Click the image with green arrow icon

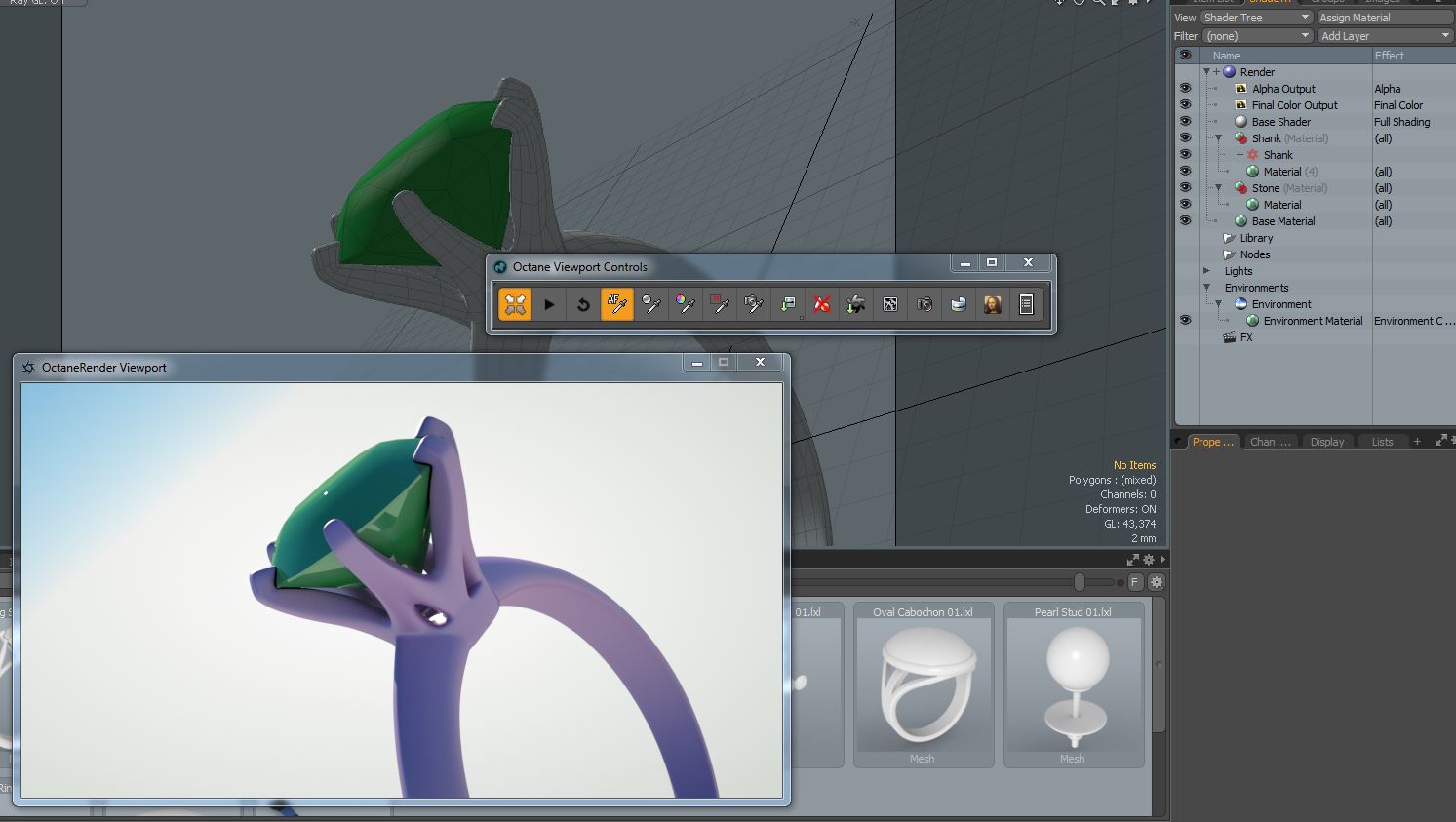pos(788,304)
